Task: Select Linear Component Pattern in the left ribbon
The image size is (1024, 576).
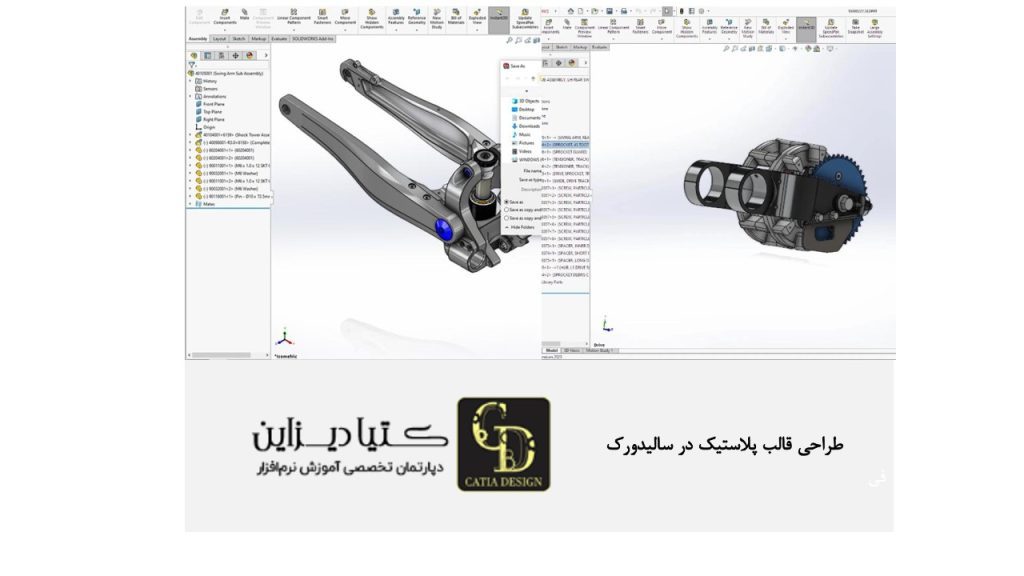Action: [295, 19]
